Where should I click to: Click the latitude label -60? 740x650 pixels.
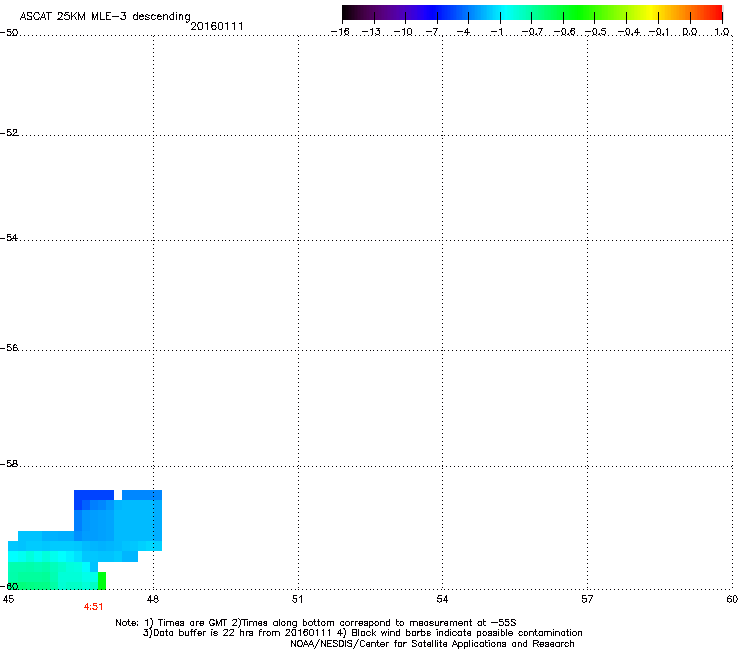[9, 586]
